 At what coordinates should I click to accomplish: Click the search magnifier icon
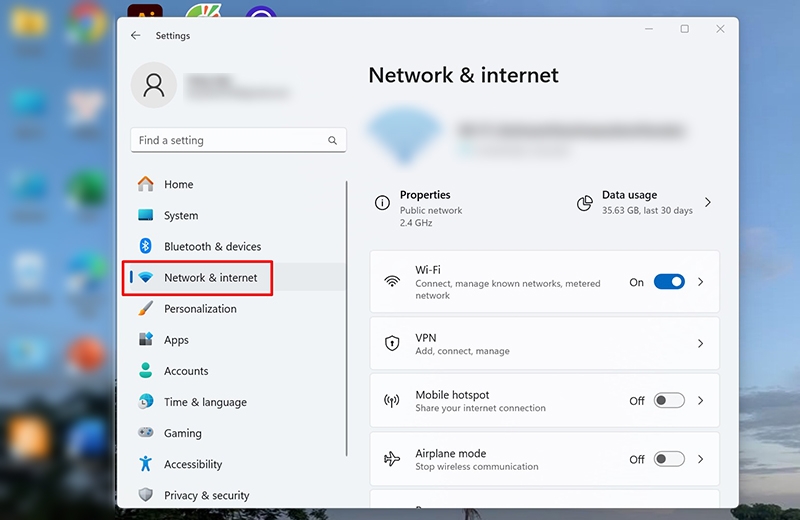[x=332, y=140]
